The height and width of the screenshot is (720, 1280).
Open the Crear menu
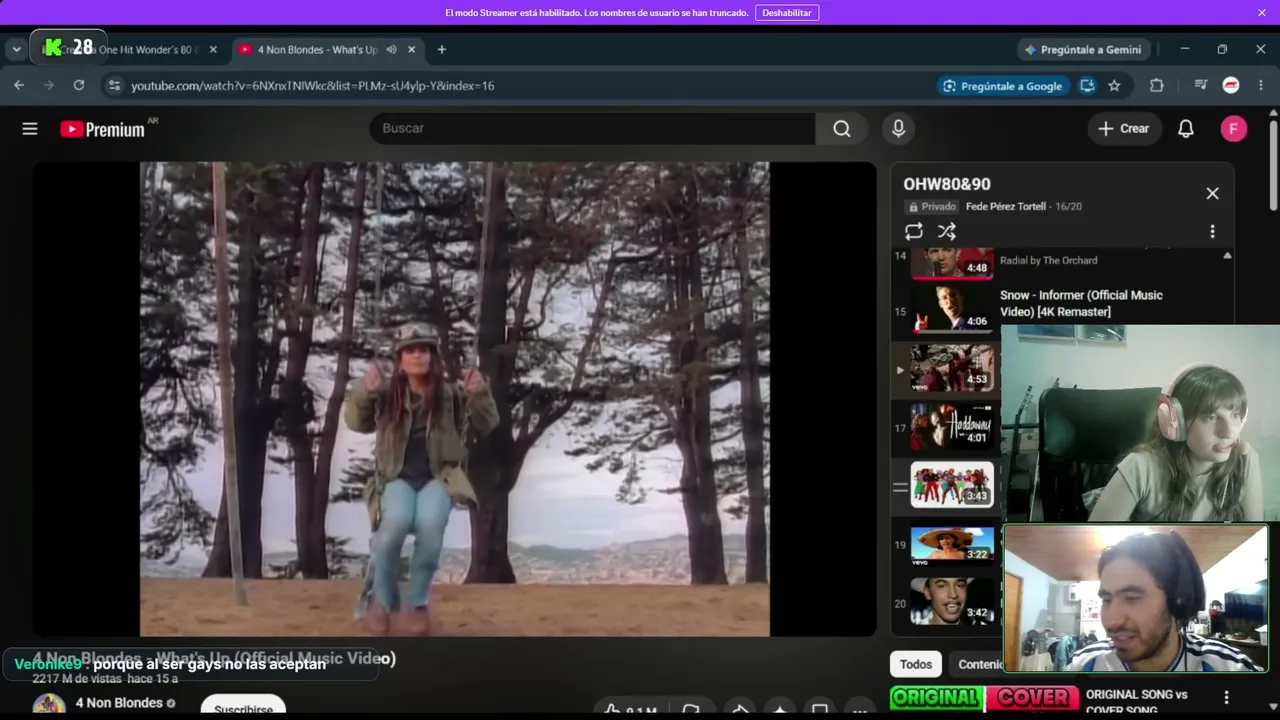[x=1124, y=129]
